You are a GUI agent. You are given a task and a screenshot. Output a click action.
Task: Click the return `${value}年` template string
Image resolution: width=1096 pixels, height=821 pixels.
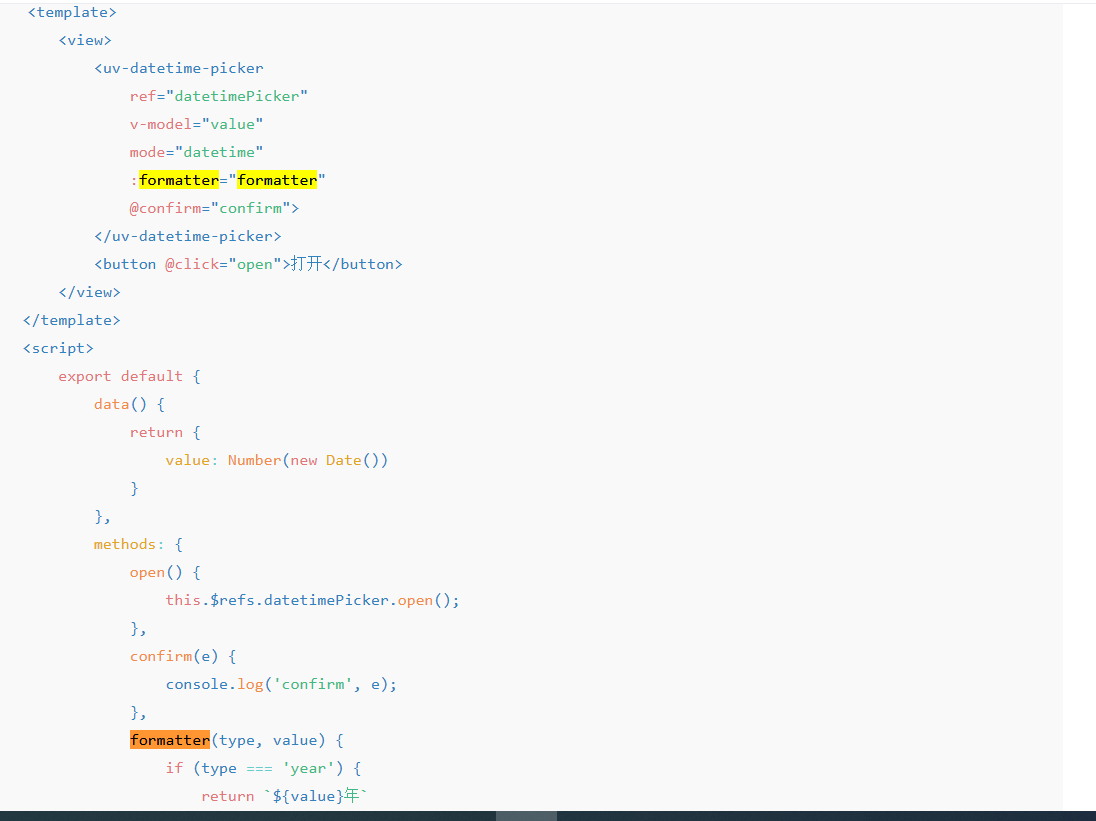(x=282, y=796)
